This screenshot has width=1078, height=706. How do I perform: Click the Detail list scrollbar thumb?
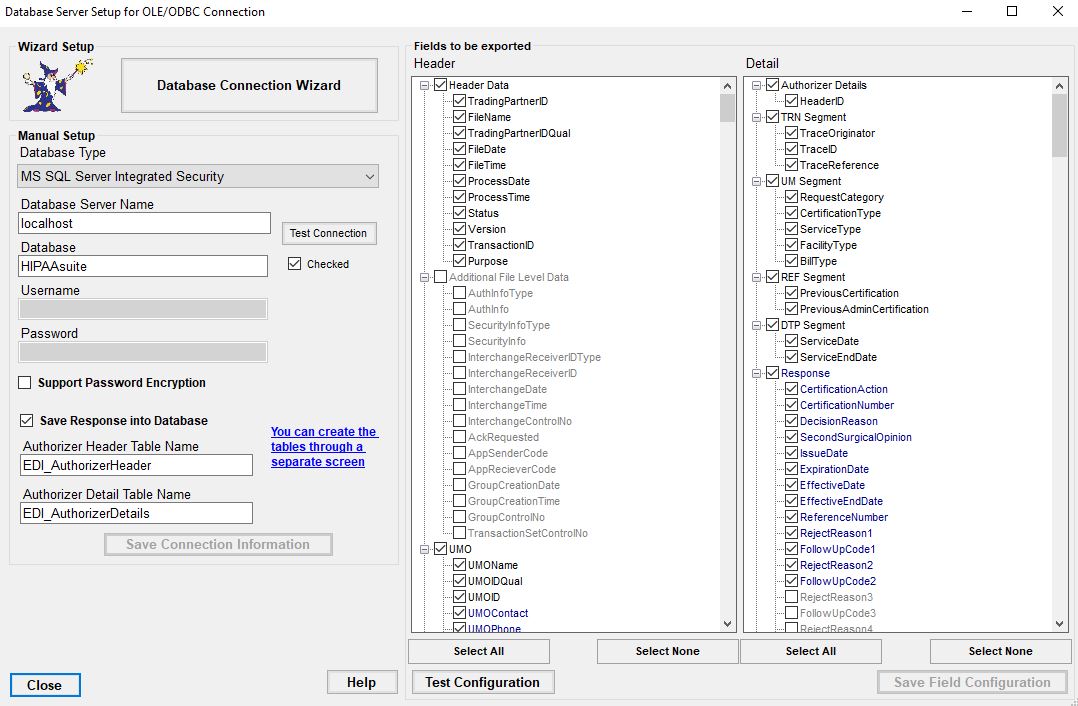(1059, 125)
